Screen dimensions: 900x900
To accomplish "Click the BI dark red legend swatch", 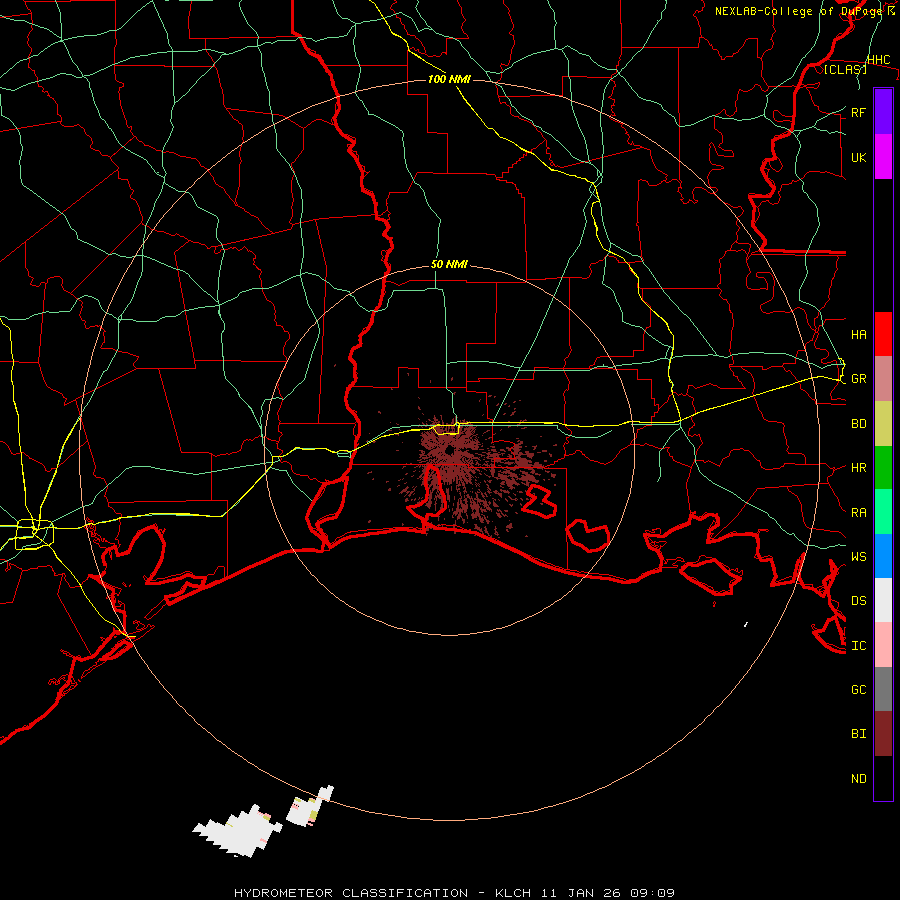I will point(883,734).
